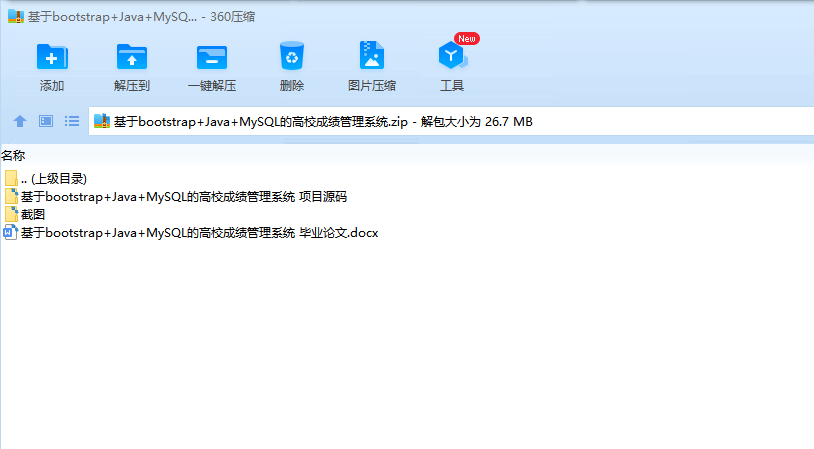The image size is (814, 449).
Task: Click the 添加 text label
Action: tap(52, 86)
